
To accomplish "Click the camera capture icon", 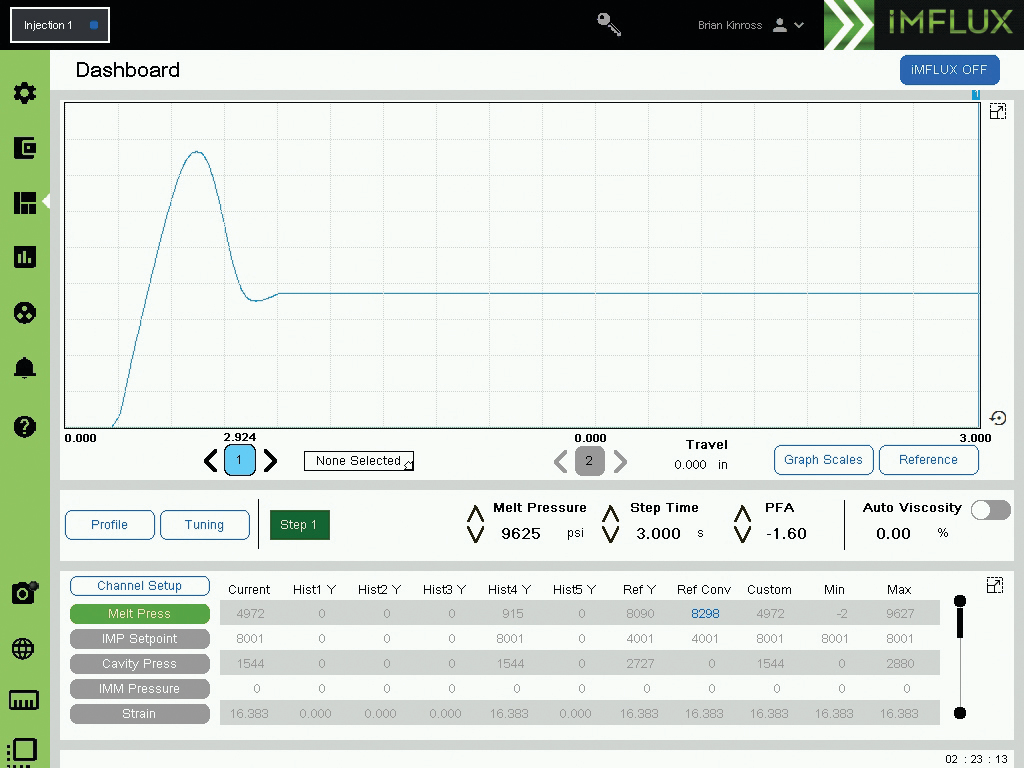I will (x=25, y=592).
